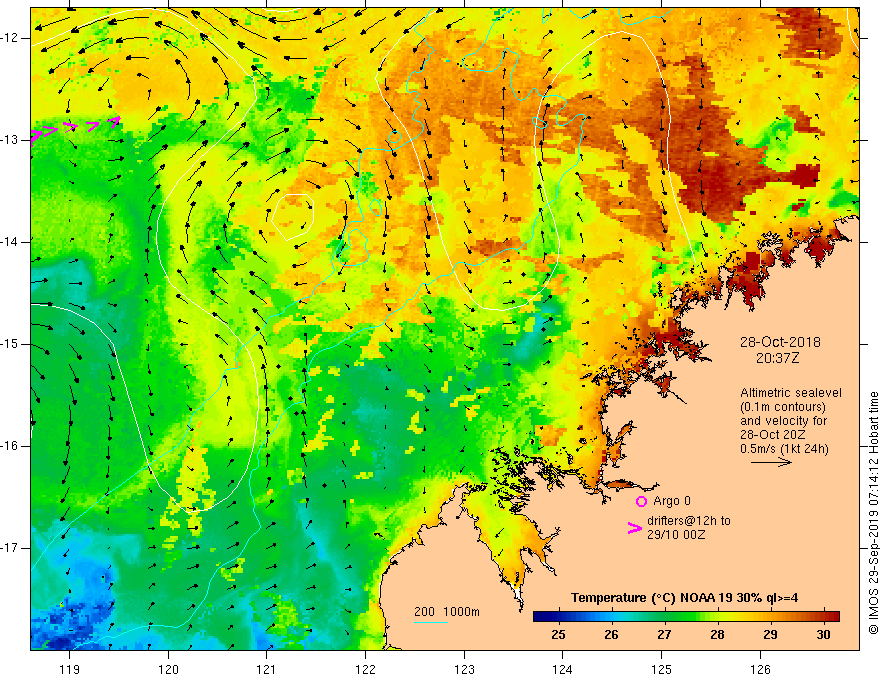Click the 'Argo 0' legend label

672,501
